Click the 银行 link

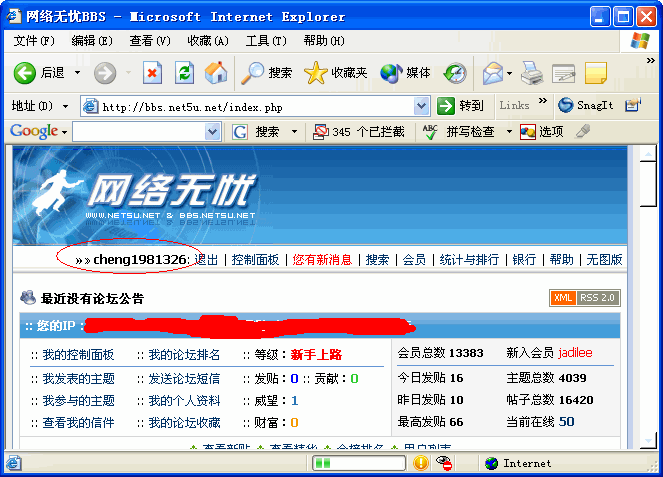(524, 260)
